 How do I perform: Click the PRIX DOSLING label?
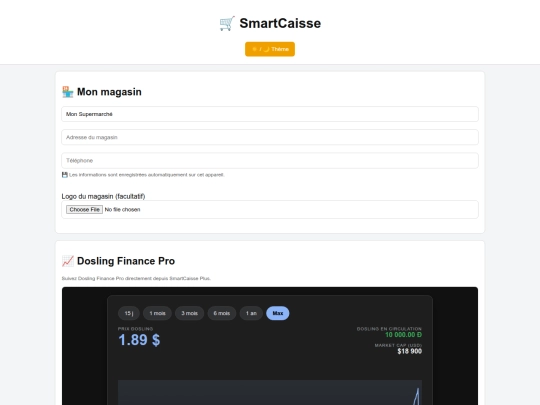[x=135, y=329]
